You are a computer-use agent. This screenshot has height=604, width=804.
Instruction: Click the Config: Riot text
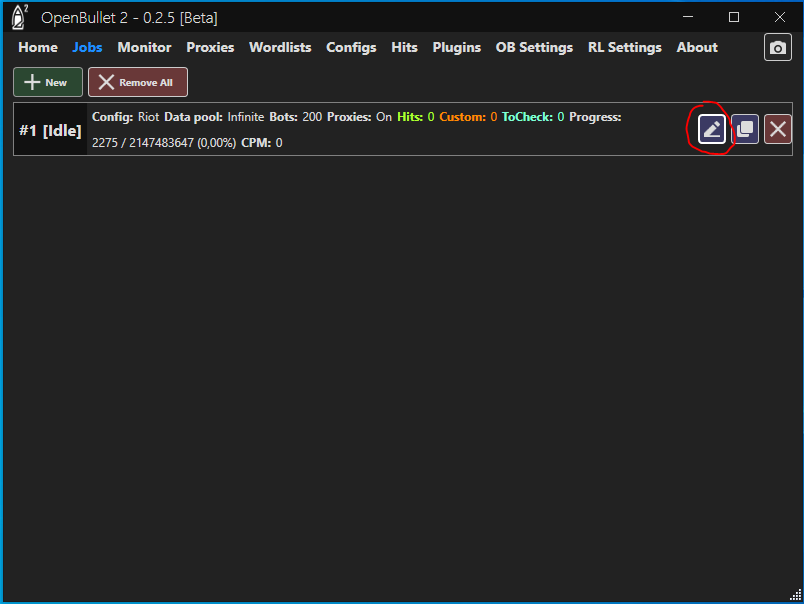click(x=126, y=117)
